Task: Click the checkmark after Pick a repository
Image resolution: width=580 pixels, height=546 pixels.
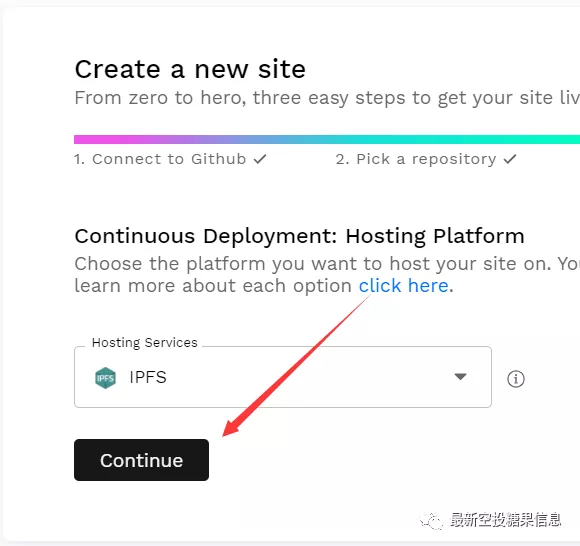Action: click(x=510, y=159)
